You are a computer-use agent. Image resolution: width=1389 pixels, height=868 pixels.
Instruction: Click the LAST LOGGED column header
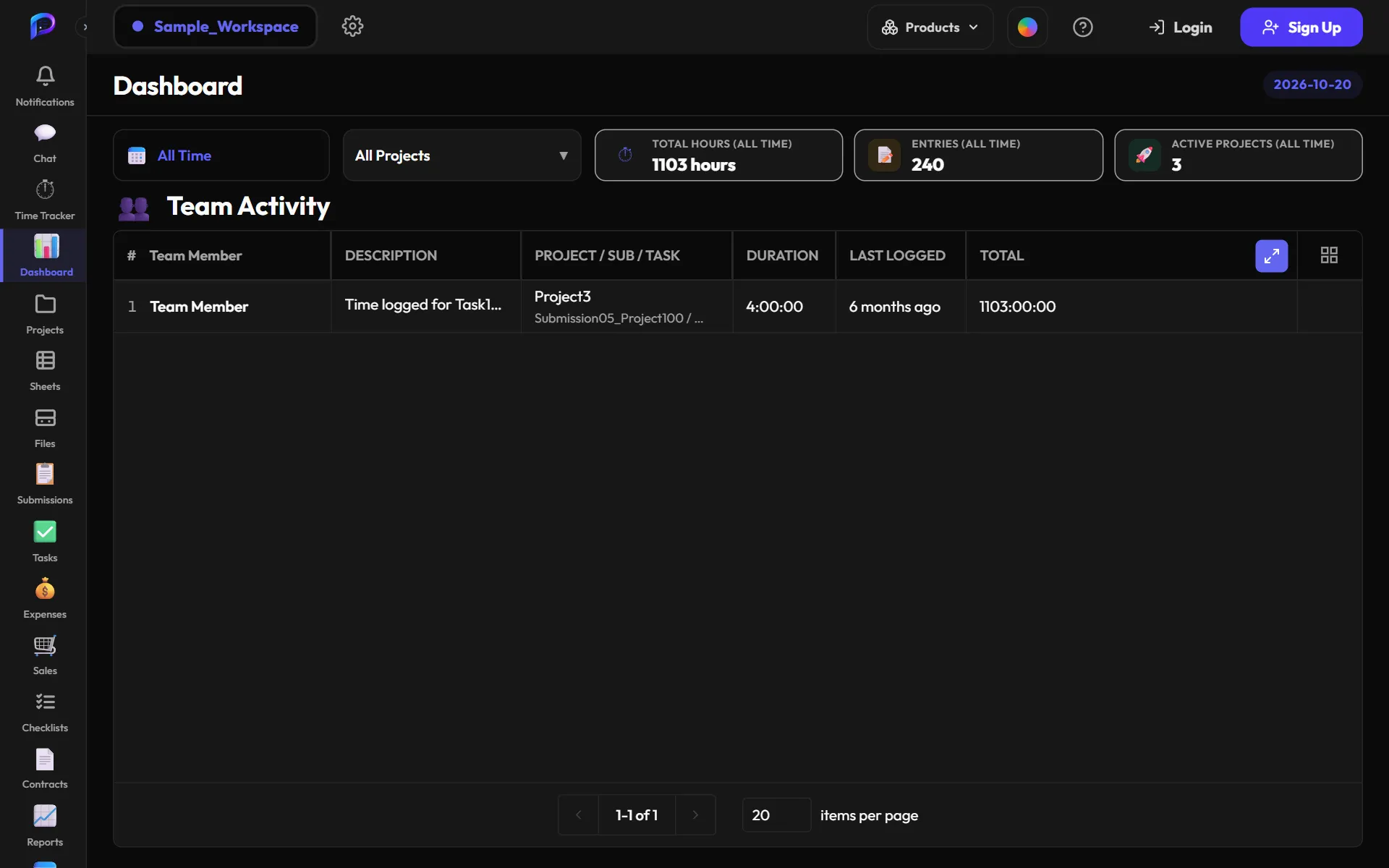897,256
